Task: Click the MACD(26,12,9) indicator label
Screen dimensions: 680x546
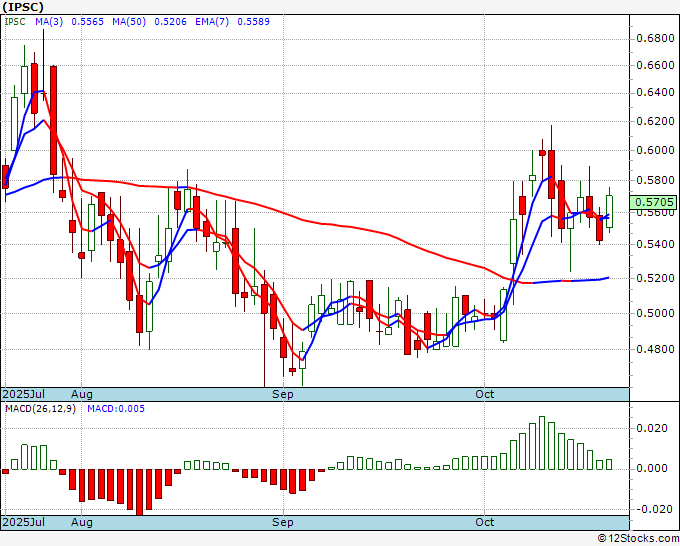Action: click(x=40, y=409)
